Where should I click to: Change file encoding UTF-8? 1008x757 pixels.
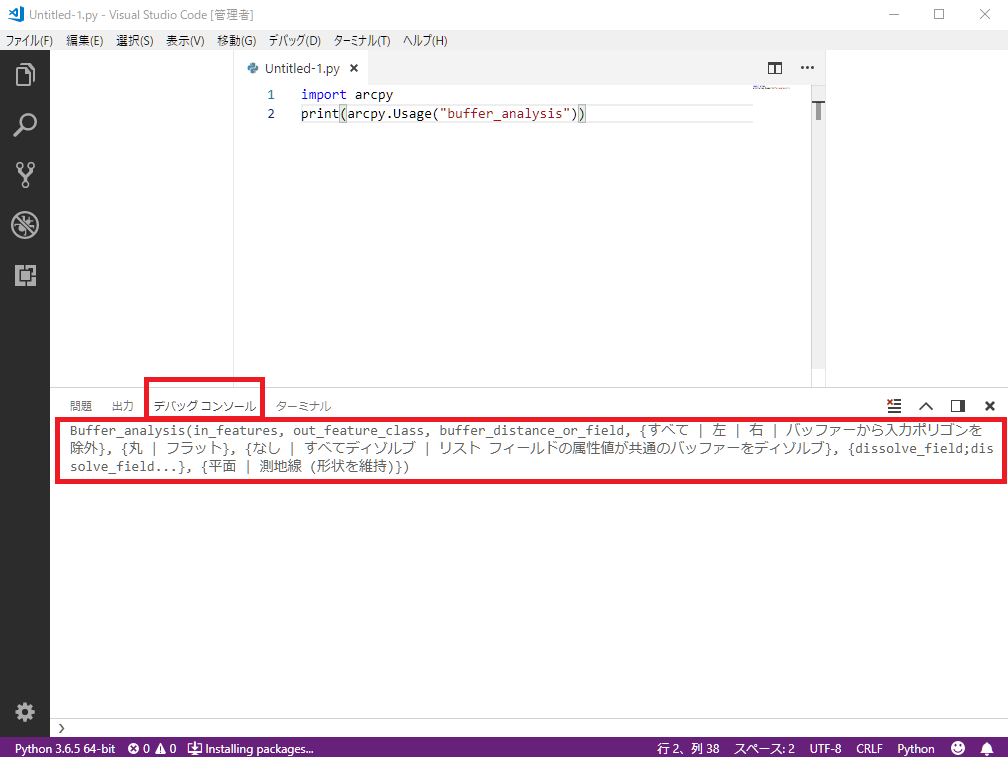[x=825, y=749]
